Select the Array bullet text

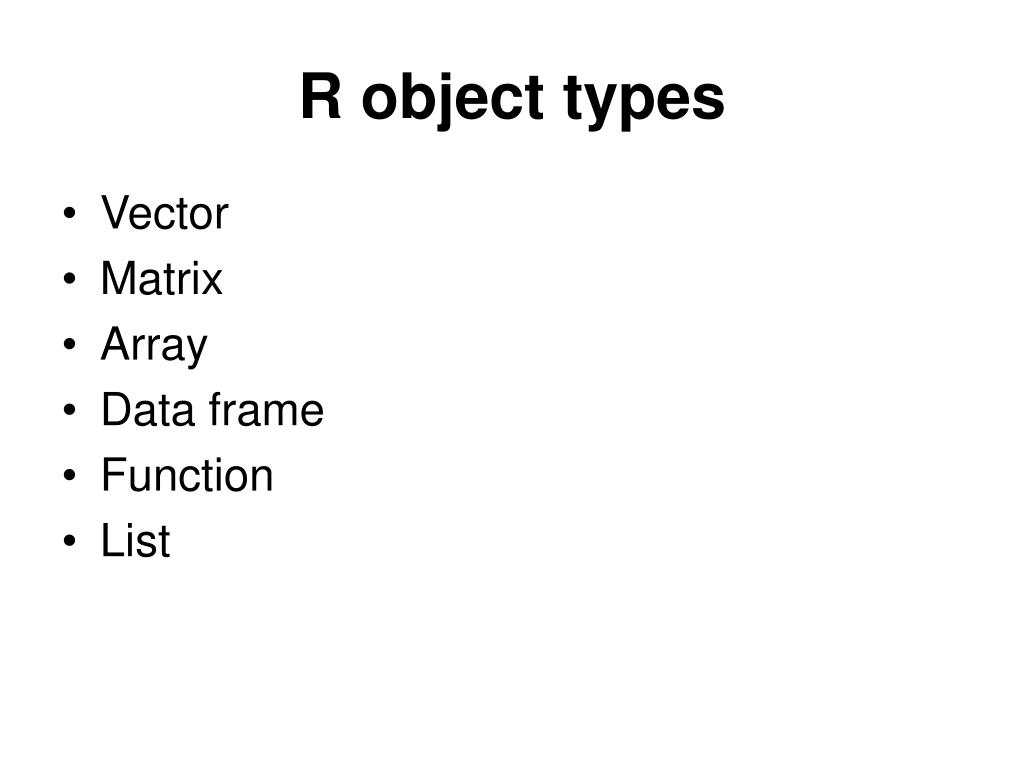[x=154, y=345]
